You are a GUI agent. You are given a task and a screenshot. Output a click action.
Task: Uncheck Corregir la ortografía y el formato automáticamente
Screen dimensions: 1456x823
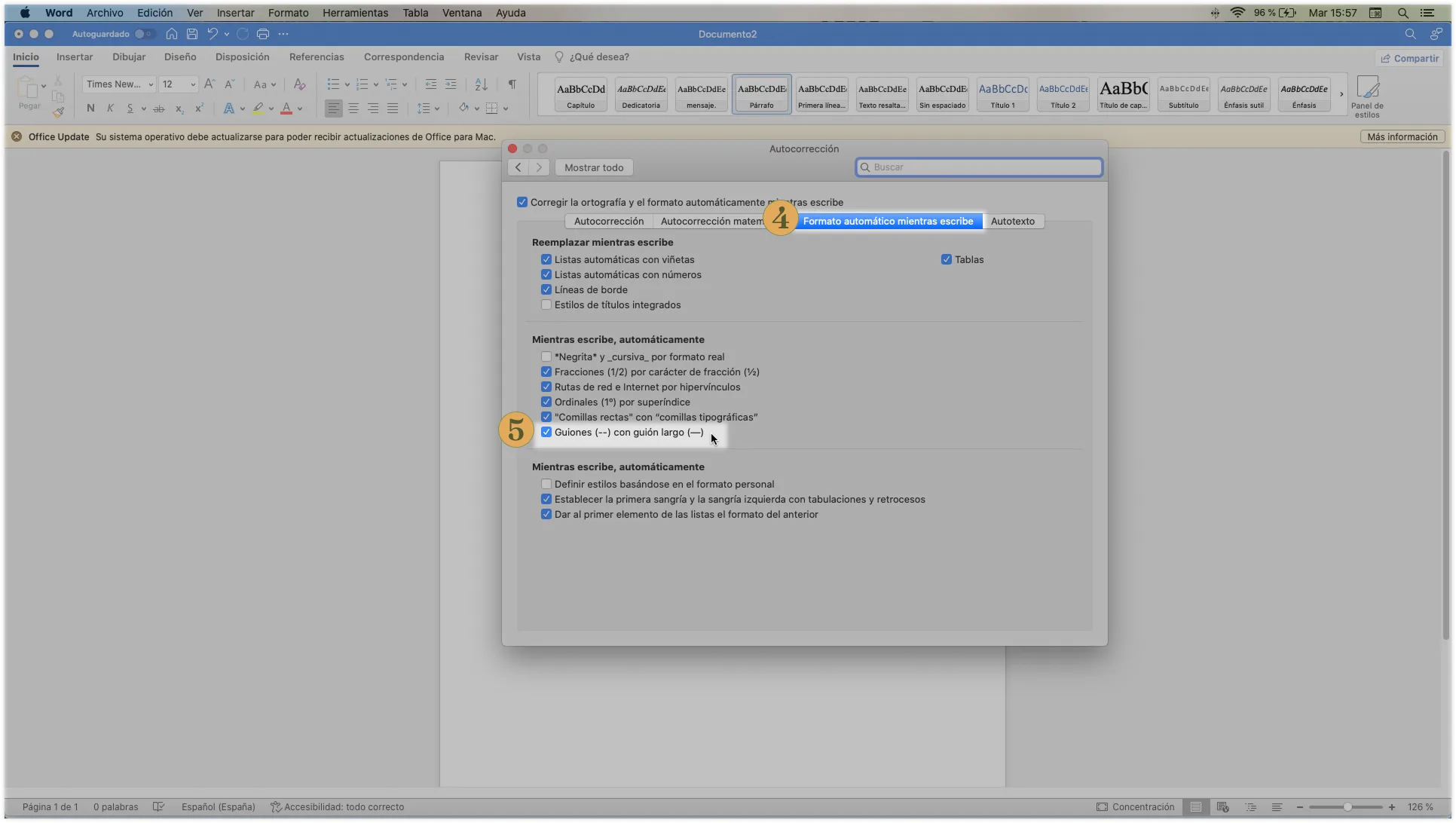(x=522, y=202)
